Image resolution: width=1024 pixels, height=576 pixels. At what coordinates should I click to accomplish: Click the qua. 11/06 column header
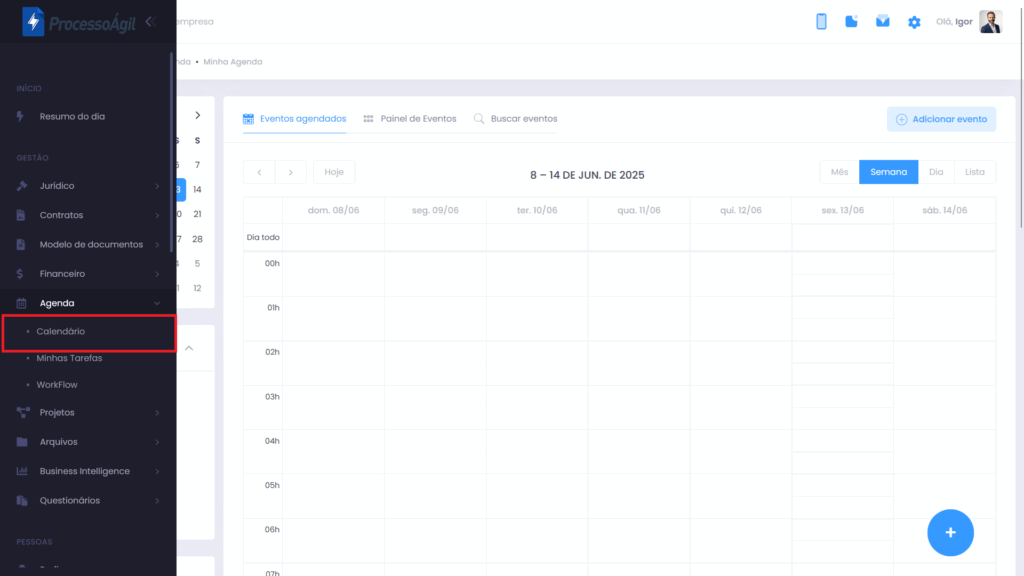tap(639, 210)
